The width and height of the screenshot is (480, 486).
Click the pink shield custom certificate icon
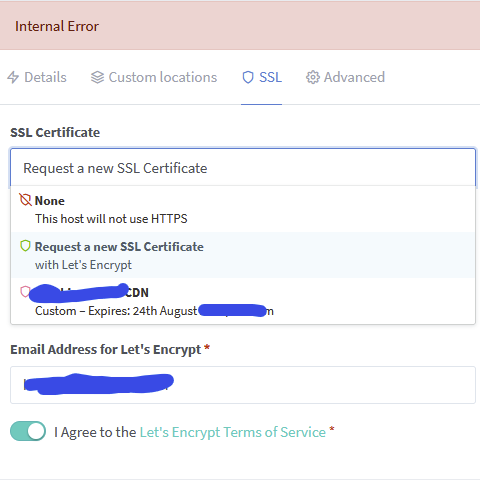click(25, 292)
